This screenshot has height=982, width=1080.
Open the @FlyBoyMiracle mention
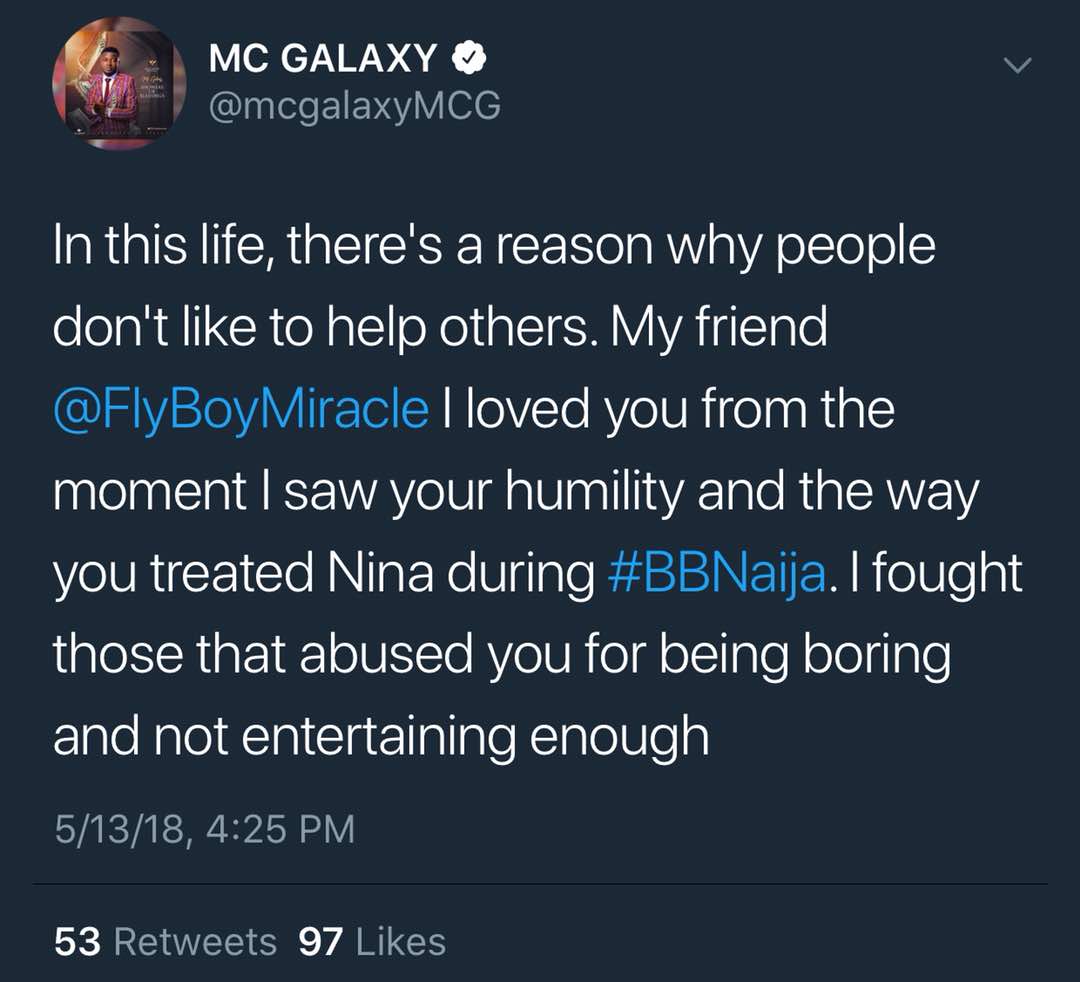tap(241, 409)
